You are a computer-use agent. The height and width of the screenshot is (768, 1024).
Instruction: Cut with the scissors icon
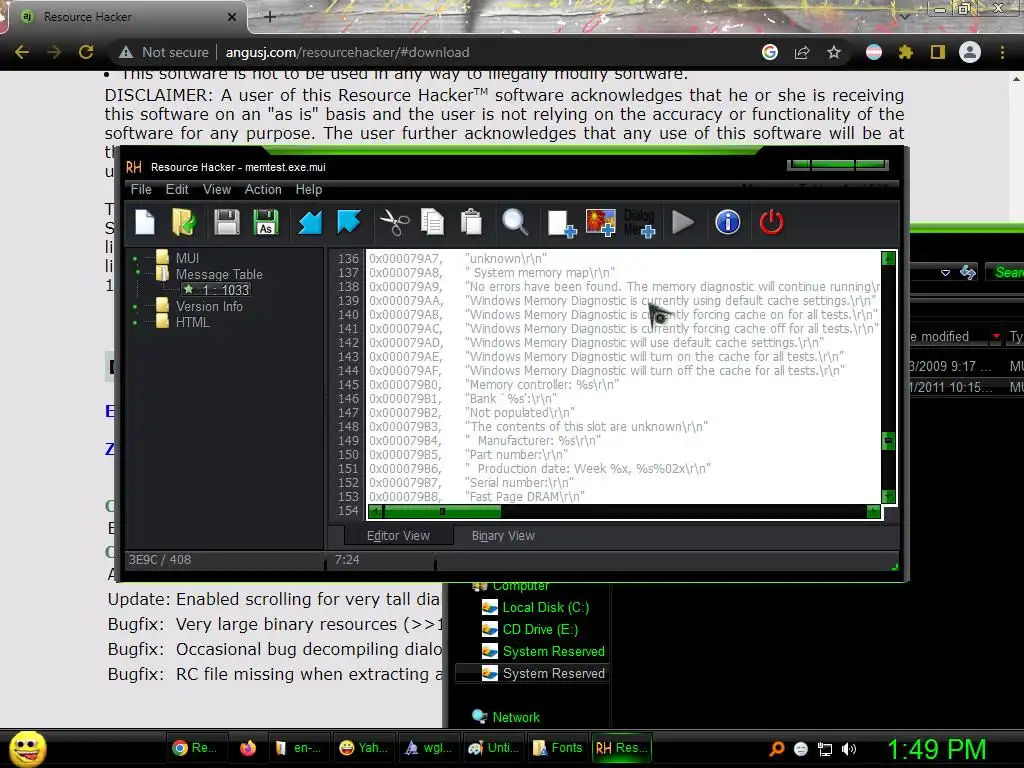coord(394,222)
